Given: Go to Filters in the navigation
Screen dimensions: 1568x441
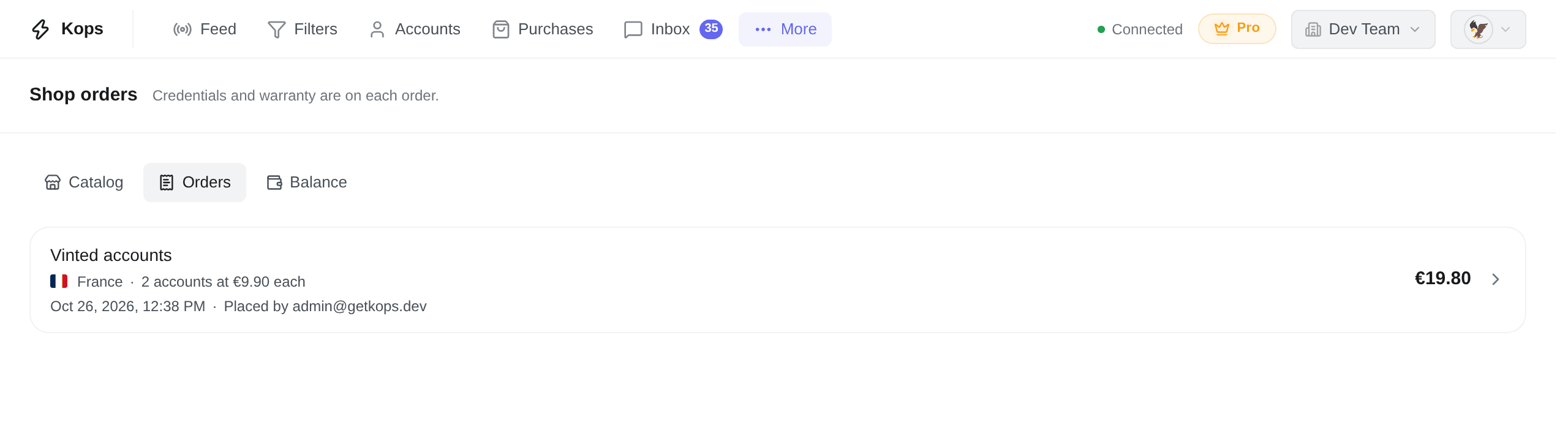Looking at the screenshot, I should (x=303, y=29).
